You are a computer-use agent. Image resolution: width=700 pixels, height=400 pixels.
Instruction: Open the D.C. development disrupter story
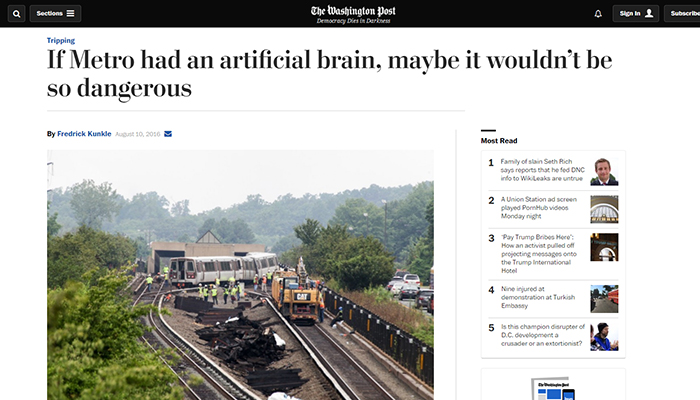(541, 336)
